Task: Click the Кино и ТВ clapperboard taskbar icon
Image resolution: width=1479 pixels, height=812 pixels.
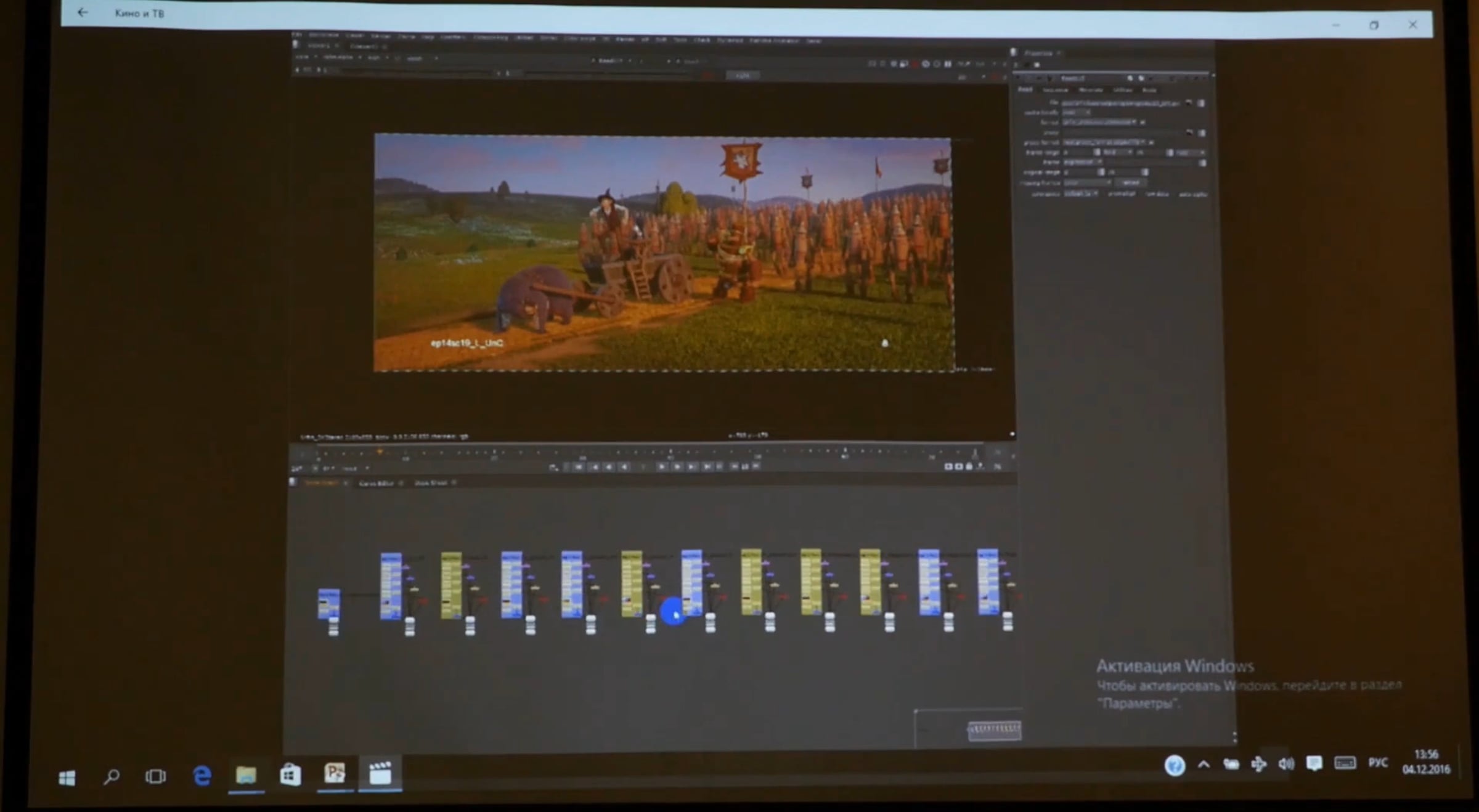Action: point(380,773)
